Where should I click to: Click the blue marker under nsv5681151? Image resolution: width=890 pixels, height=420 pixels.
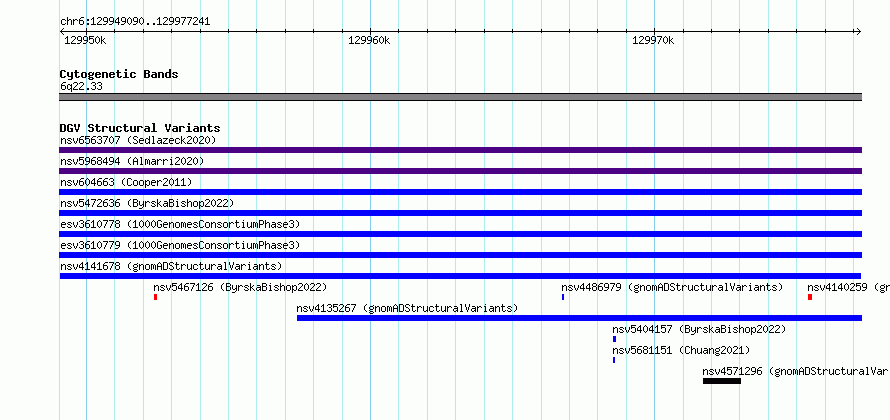tap(614, 360)
